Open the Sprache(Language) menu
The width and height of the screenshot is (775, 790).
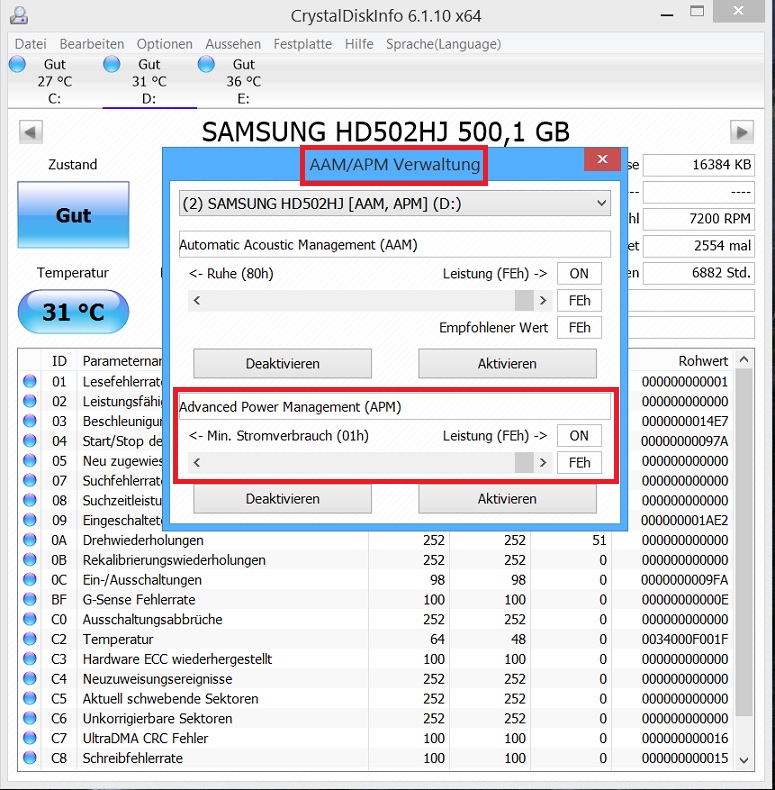pyautogui.click(x=443, y=44)
